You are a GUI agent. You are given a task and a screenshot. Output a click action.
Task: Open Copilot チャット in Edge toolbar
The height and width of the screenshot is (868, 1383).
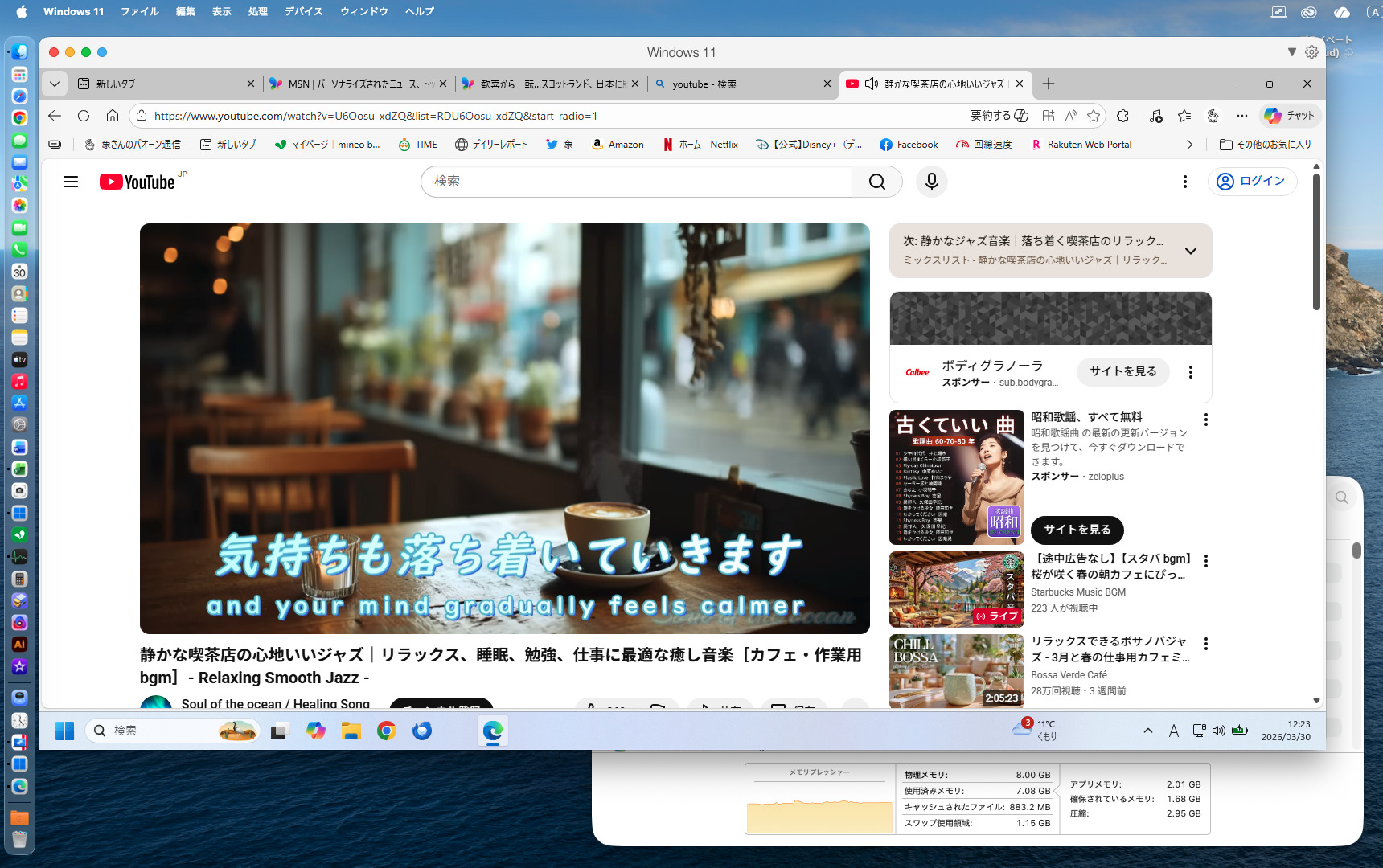tap(1290, 116)
